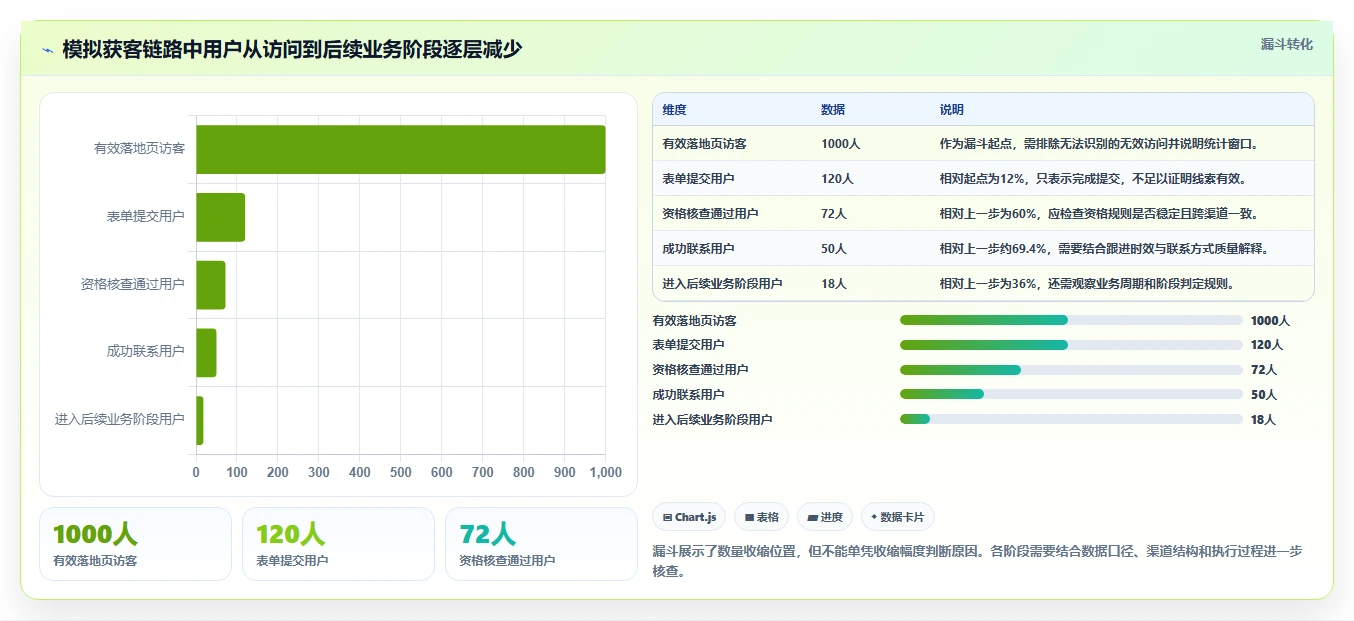Viewport: 1354px width, 621px height.
Task: Click the 成功联系用户 bar in chart
Action: 206,352
